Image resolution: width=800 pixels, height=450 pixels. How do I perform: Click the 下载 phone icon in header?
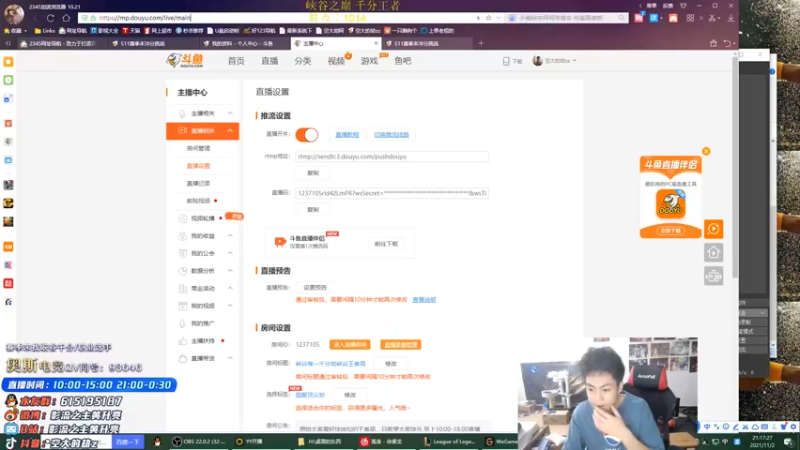pyautogui.click(x=506, y=61)
